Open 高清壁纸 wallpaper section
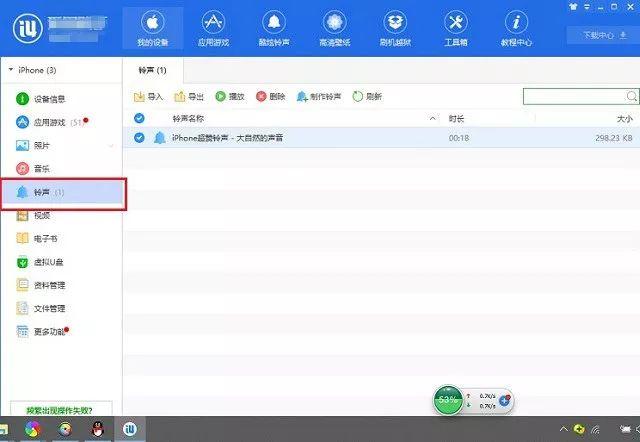 [335, 29]
